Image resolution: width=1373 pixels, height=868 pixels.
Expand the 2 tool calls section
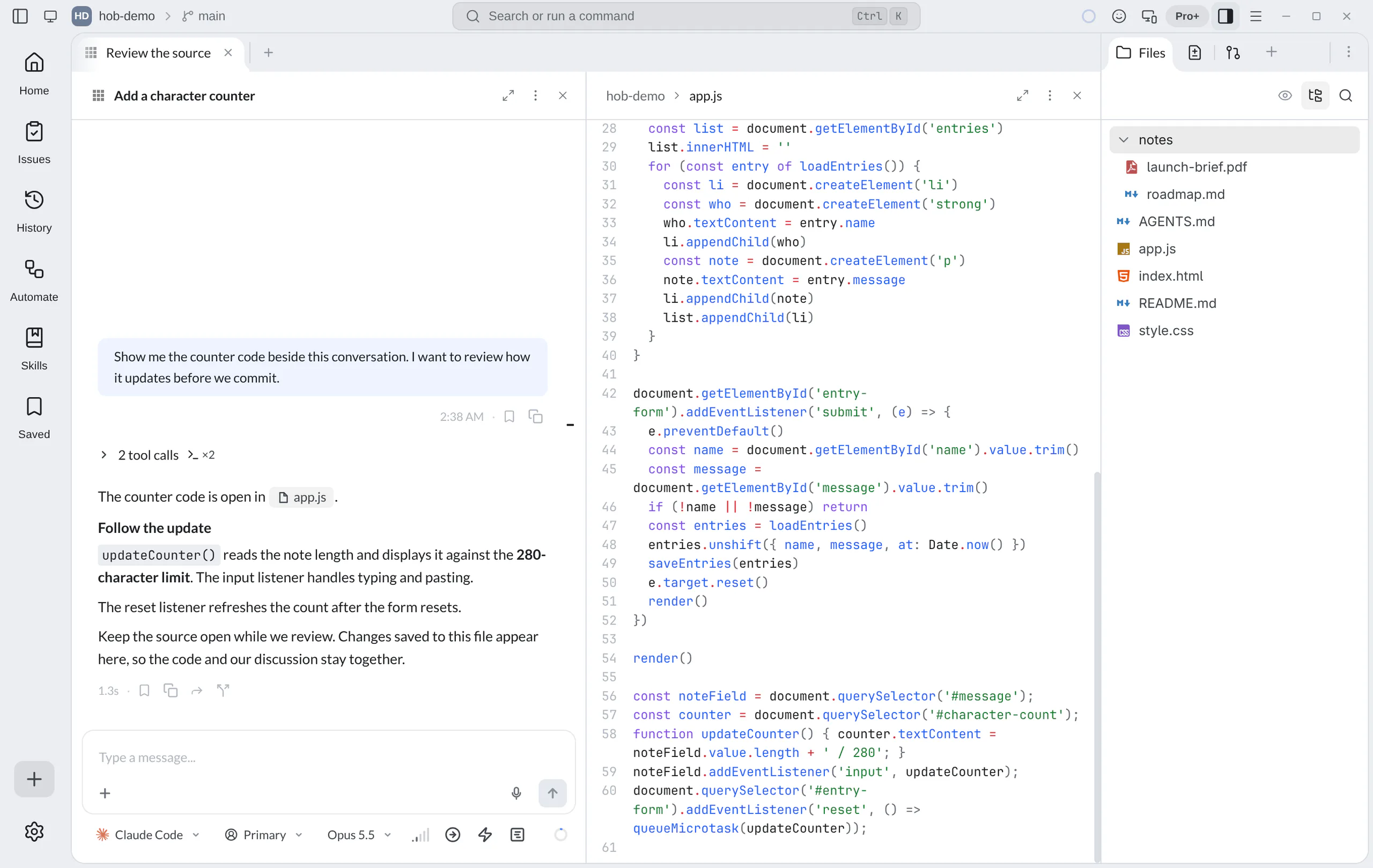tap(157, 455)
